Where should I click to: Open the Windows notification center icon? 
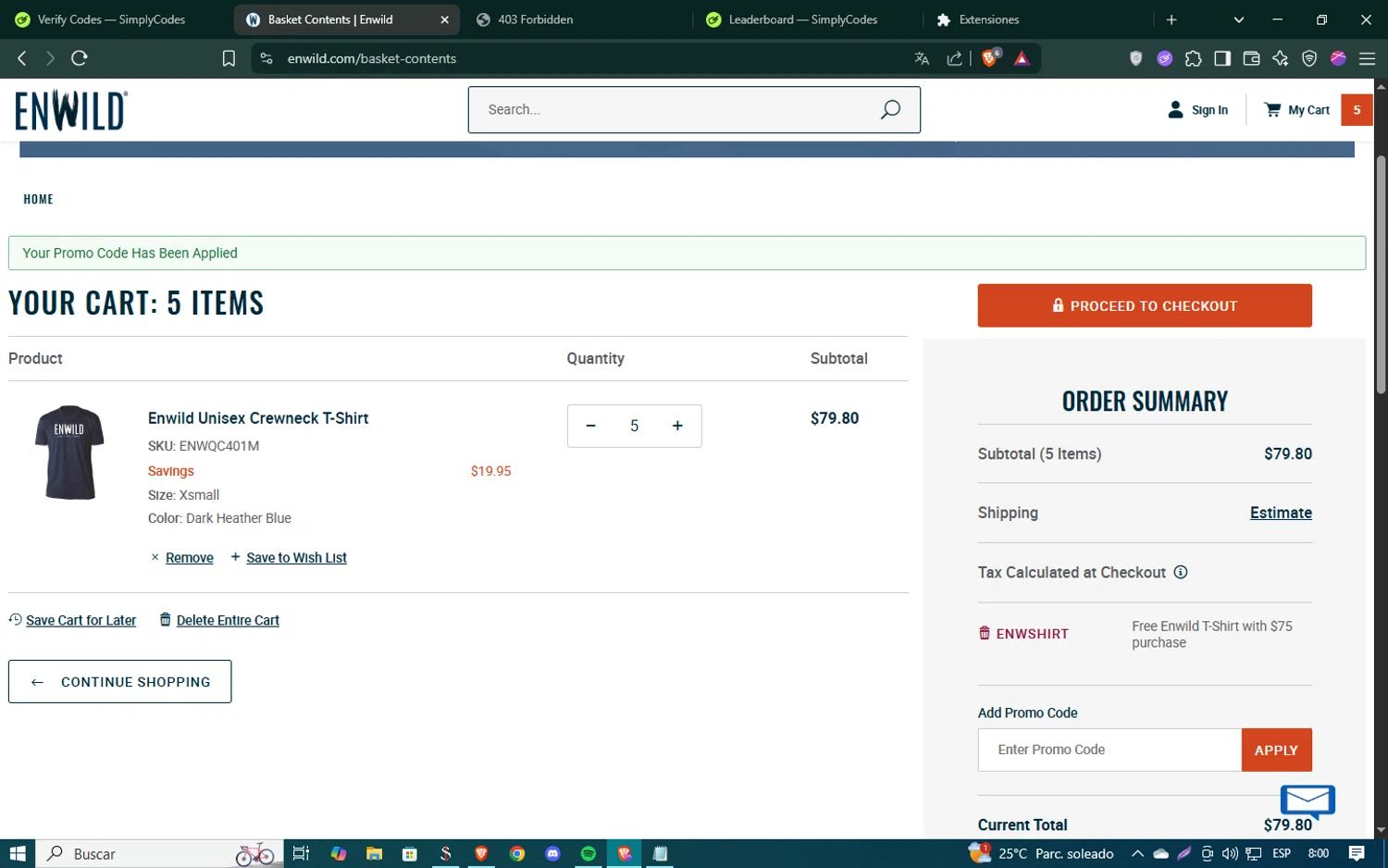[x=1357, y=853]
